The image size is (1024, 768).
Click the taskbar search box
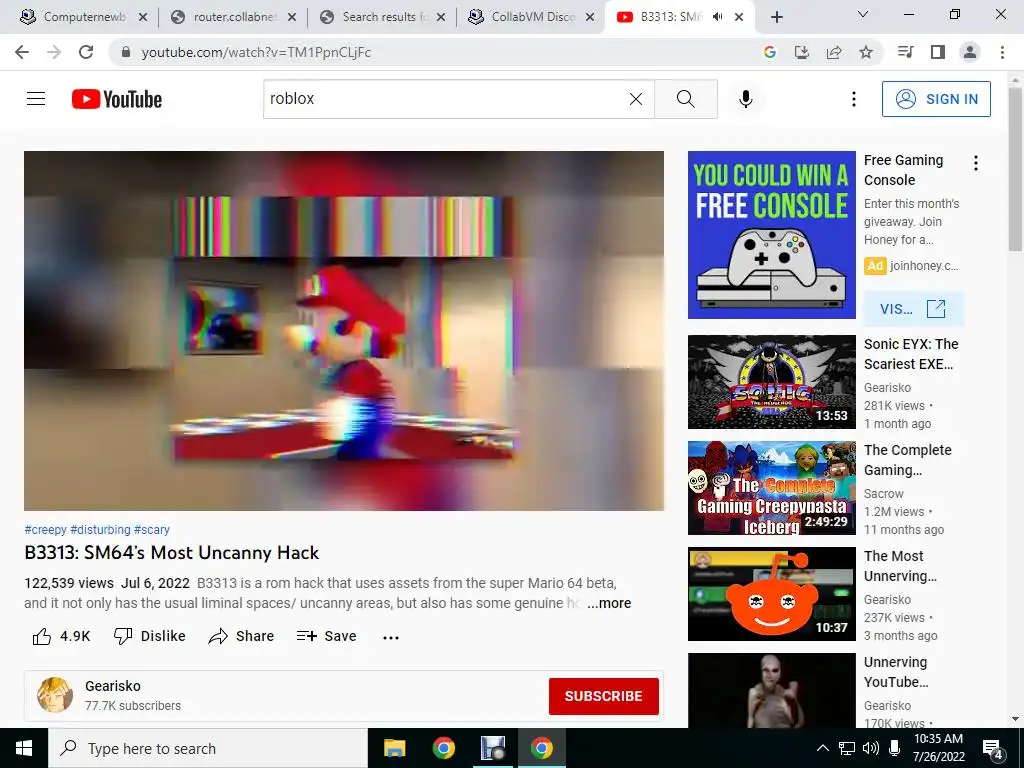point(208,748)
